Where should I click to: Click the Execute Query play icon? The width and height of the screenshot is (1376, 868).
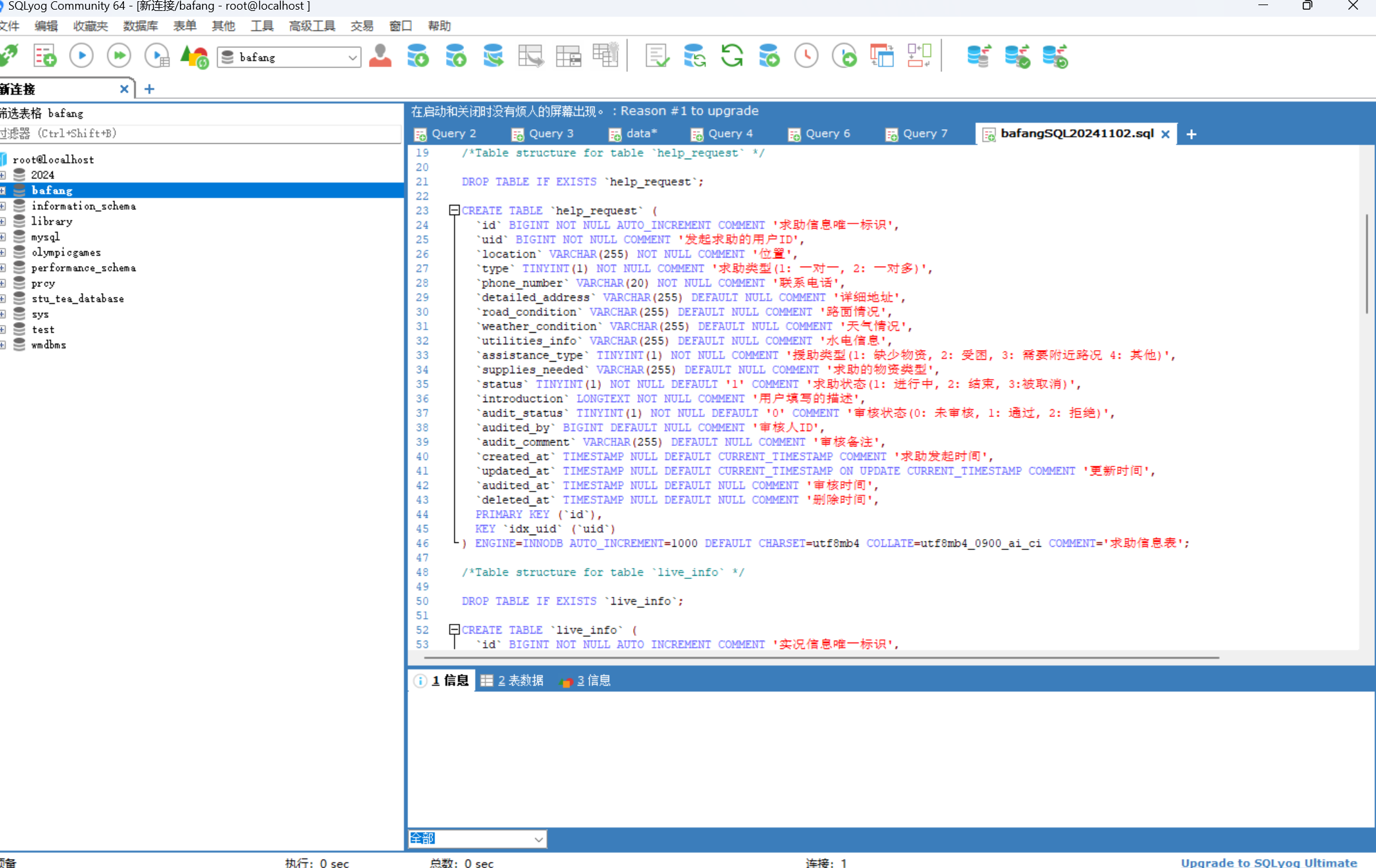coord(82,57)
